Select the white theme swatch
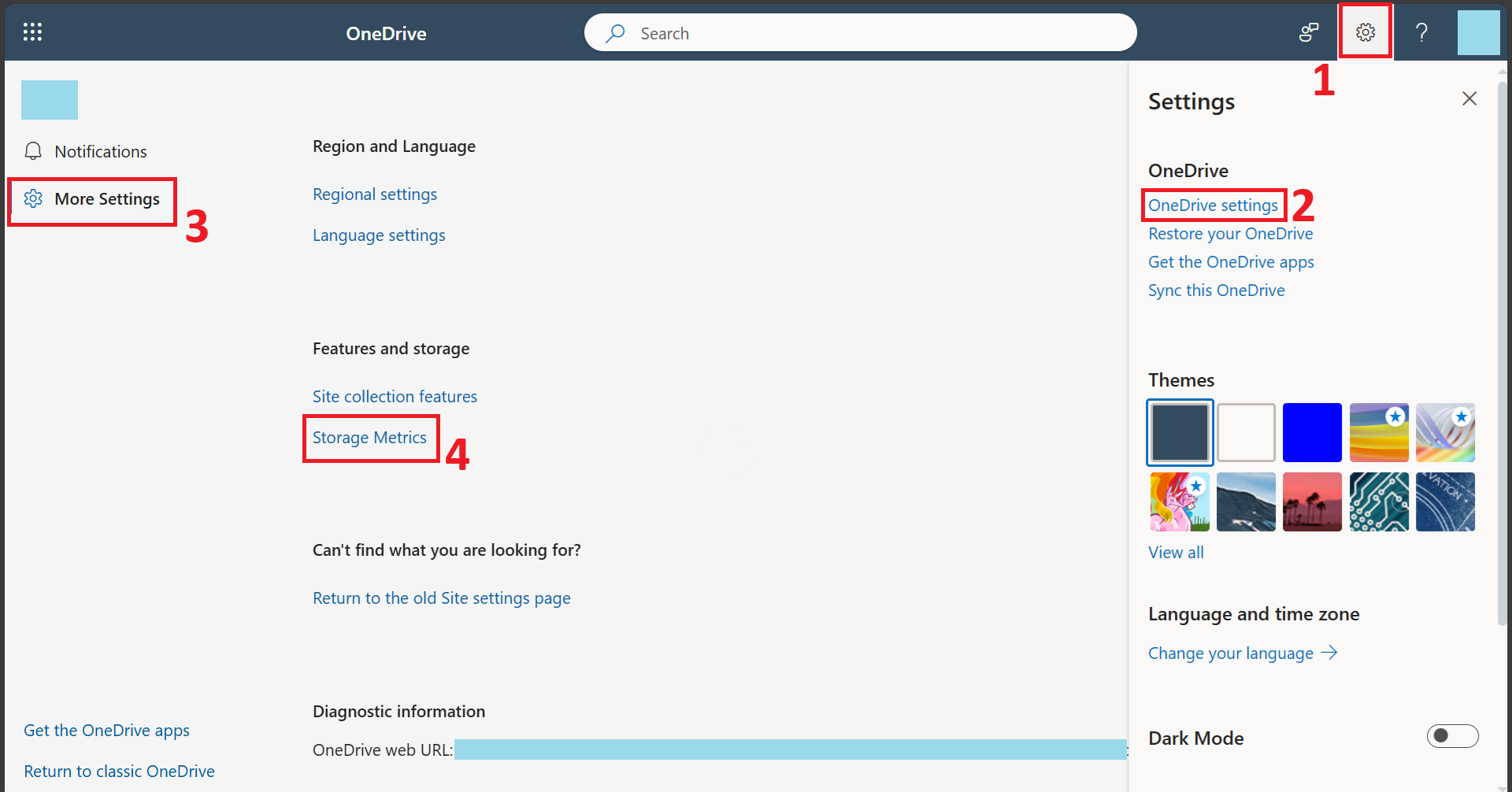This screenshot has height=792, width=1512. 1246,433
